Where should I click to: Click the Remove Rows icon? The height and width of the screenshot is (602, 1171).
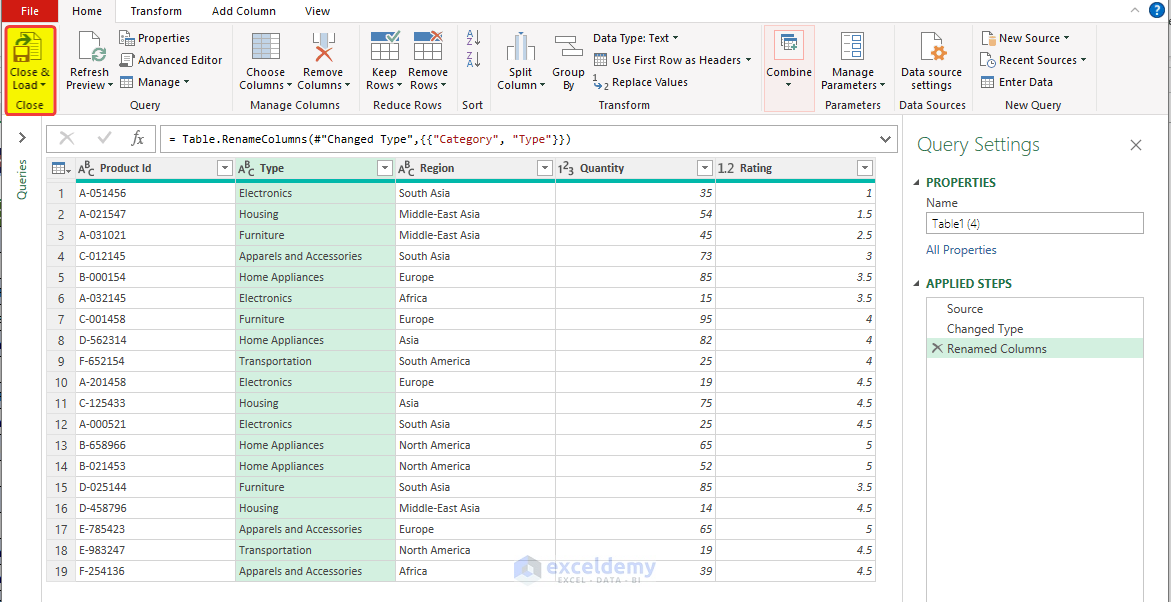tap(428, 47)
